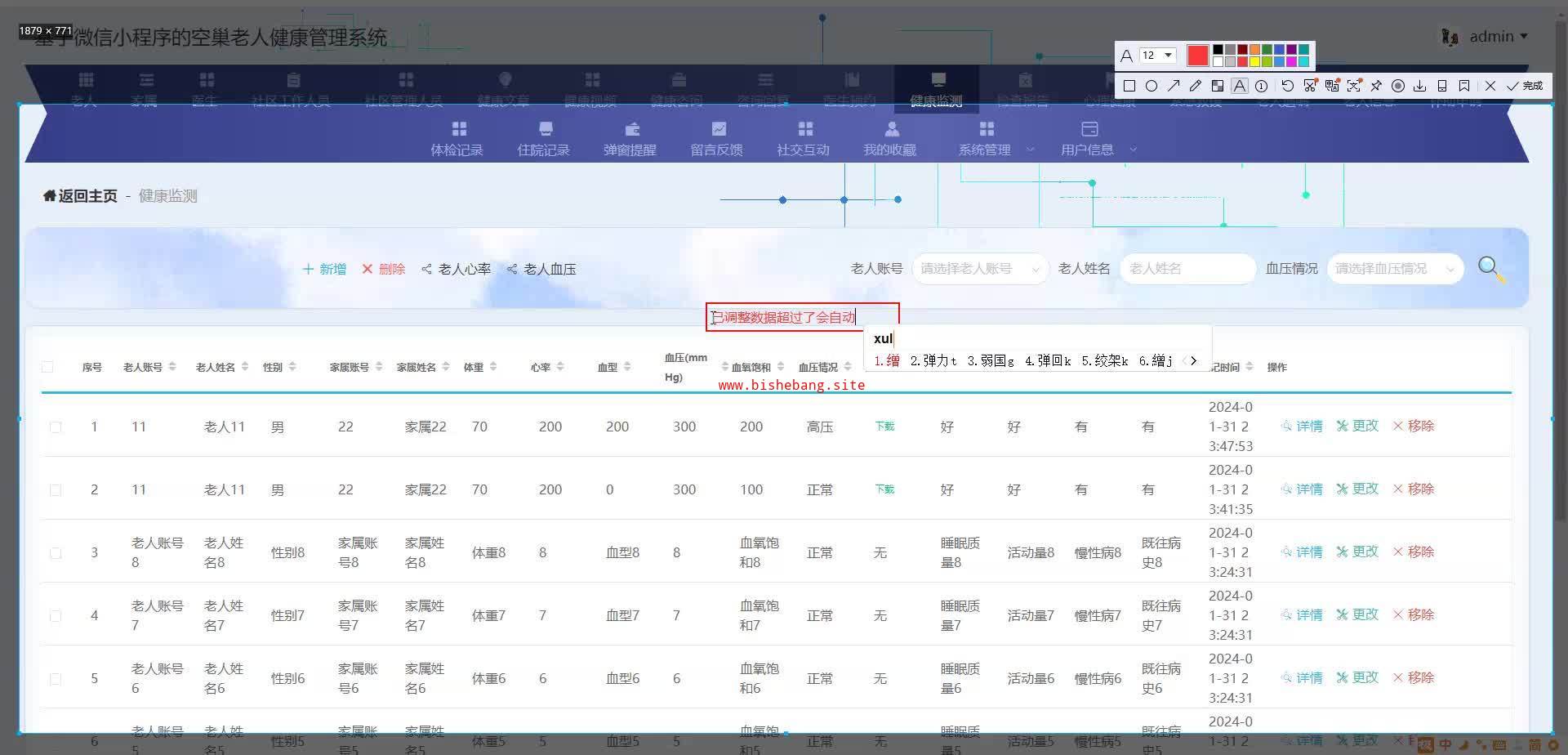Choose the arrow drawing tool
Viewport: 1568px width, 755px height.
(1174, 86)
